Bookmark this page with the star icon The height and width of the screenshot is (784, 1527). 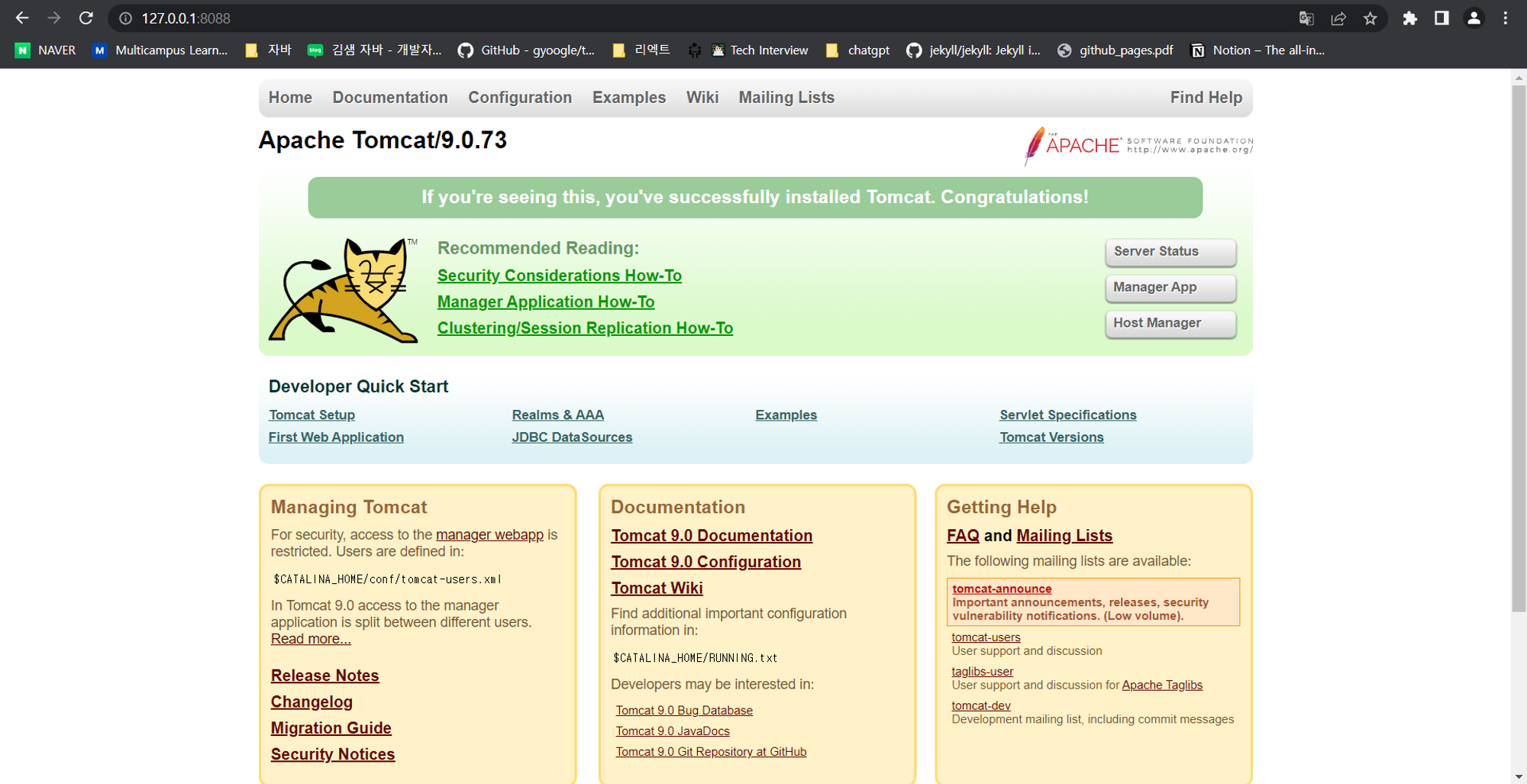click(1370, 18)
